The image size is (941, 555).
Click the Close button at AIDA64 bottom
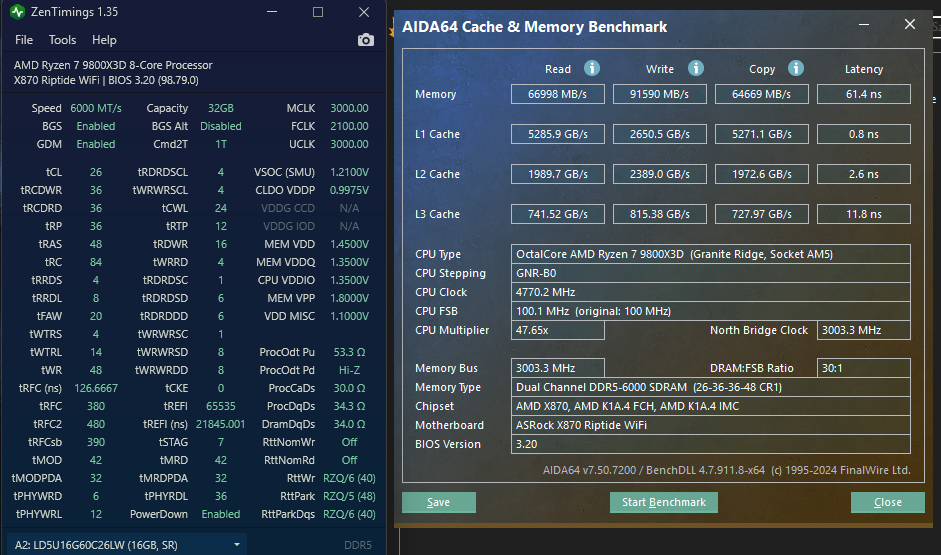tap(887, 502)
